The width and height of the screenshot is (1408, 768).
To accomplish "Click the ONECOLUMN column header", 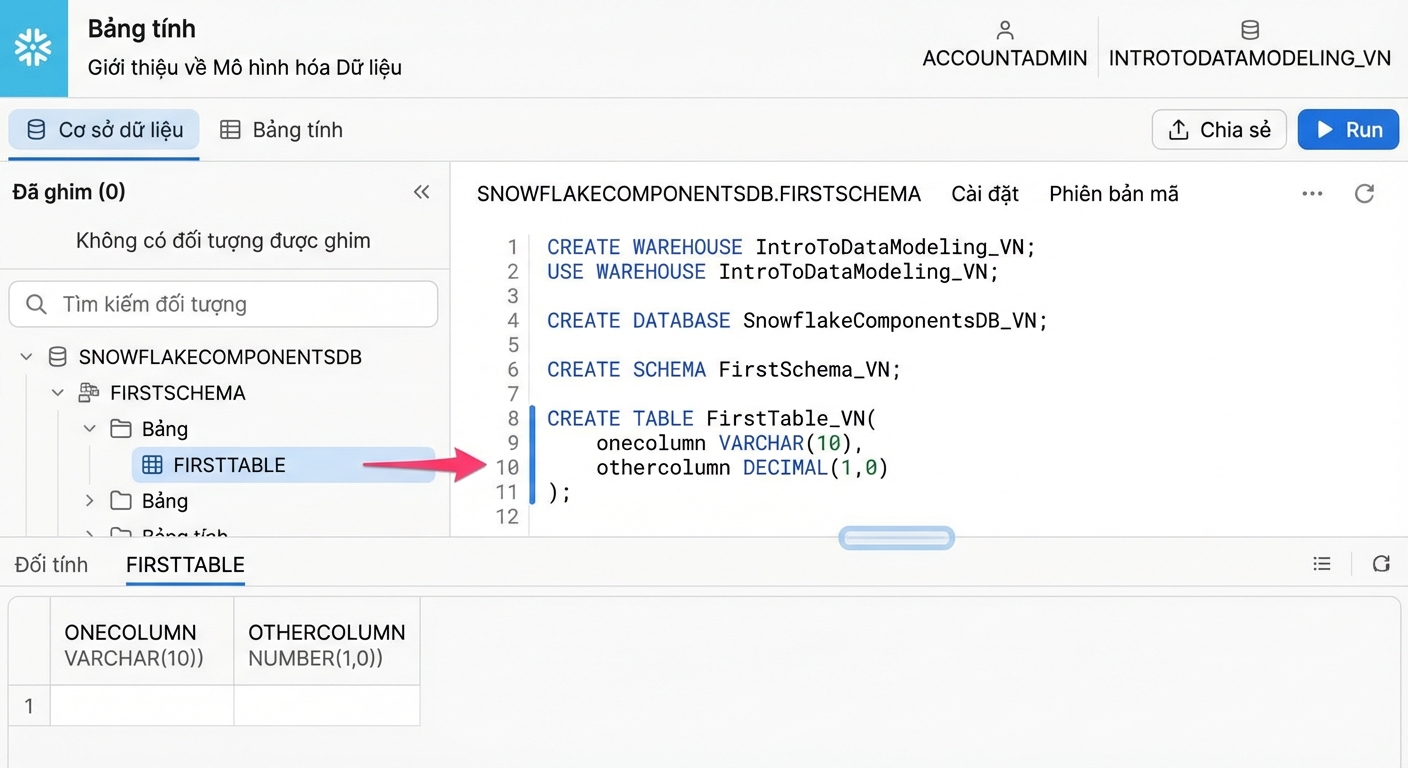I will pyautogui.click(x=142, y=644).
